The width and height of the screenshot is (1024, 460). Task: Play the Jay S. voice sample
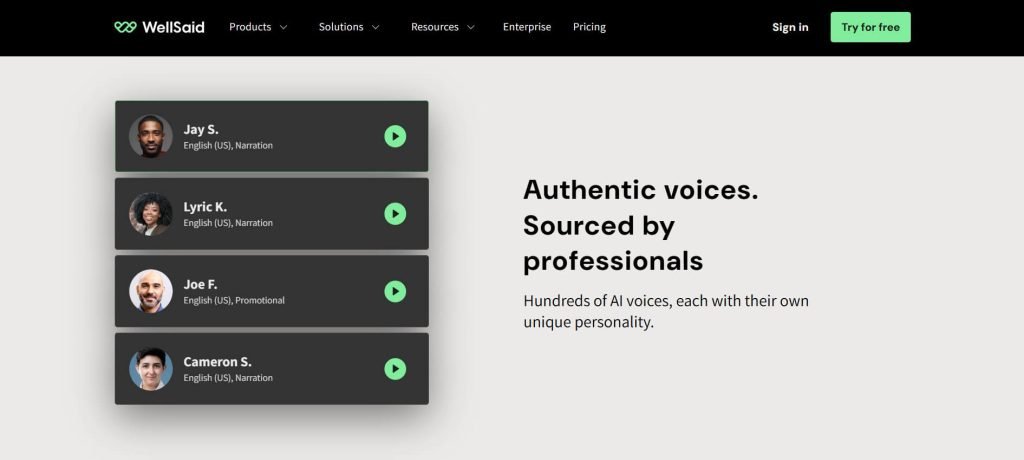coord(395,136)
